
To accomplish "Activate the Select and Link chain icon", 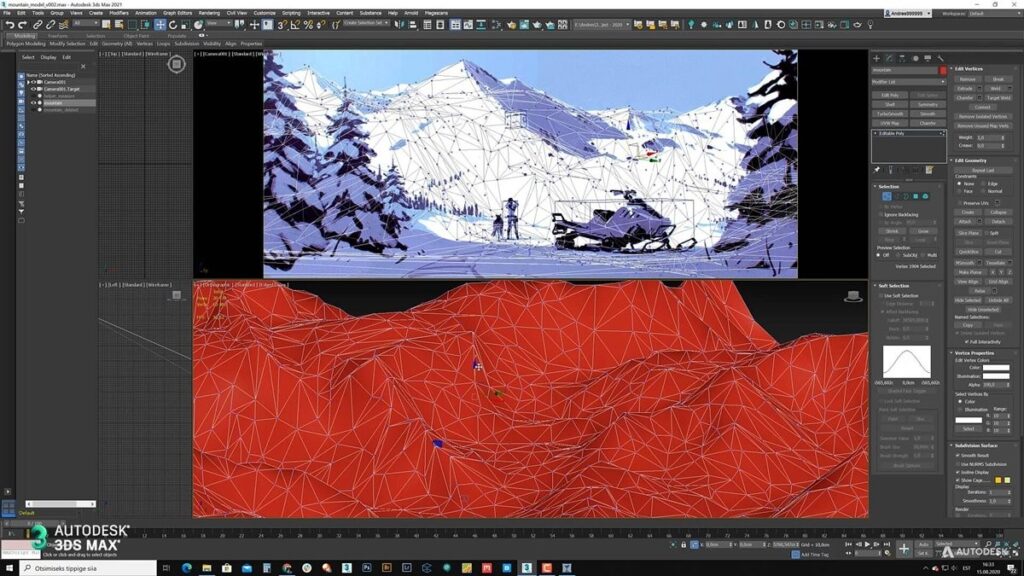I will [x=38, y=25].
